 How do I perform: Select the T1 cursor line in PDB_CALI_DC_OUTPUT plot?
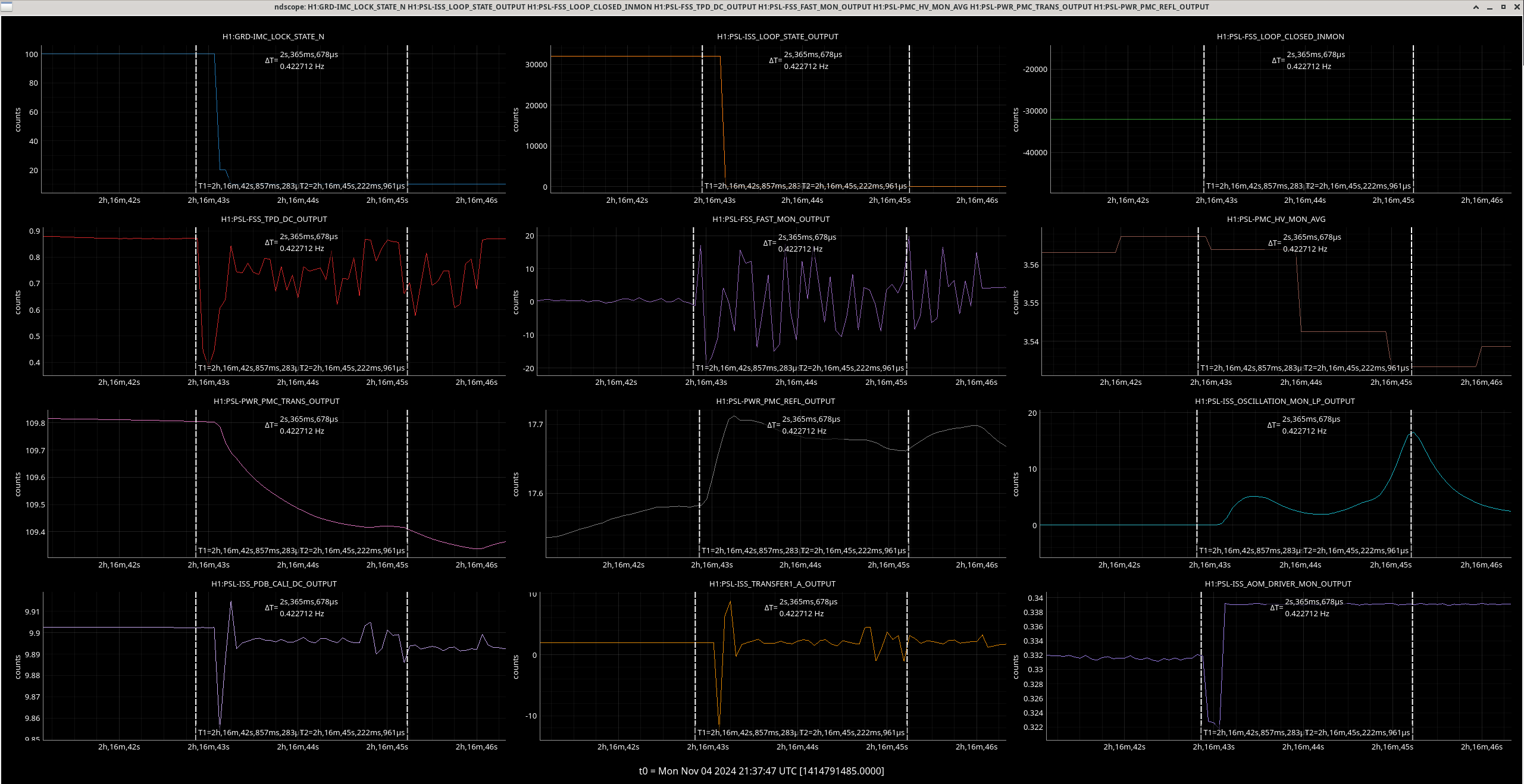pyautogui.click(x=196, y=666)
